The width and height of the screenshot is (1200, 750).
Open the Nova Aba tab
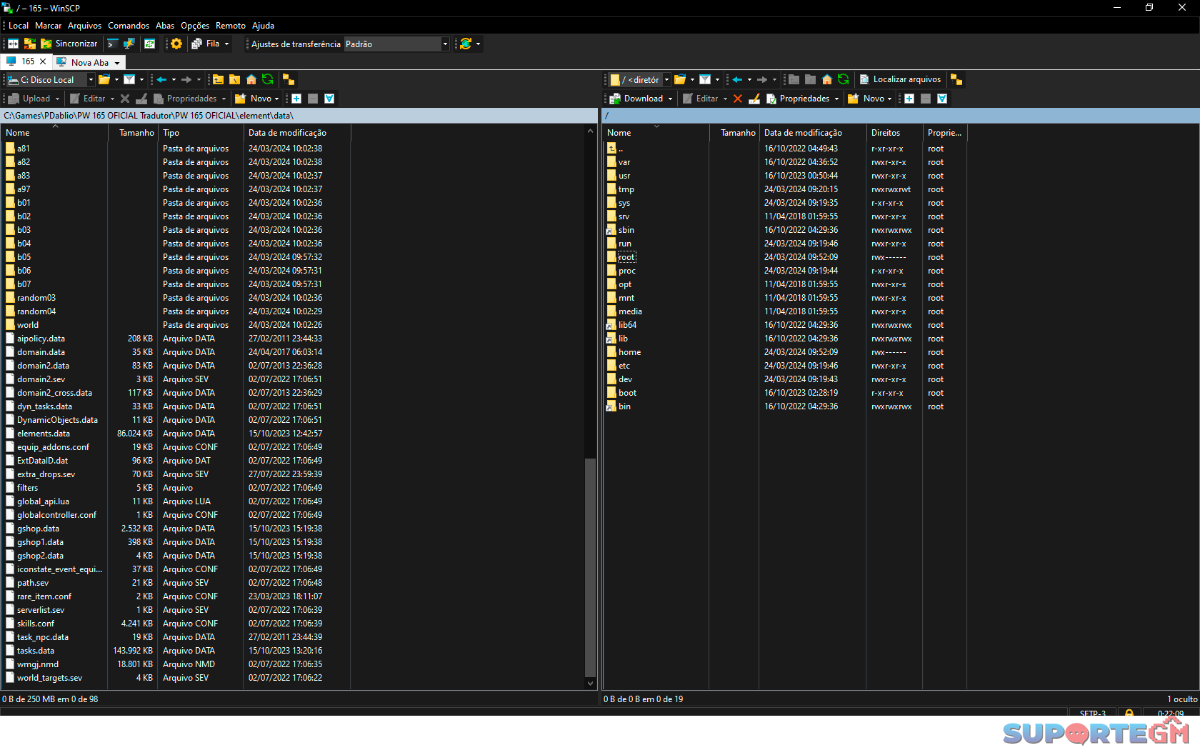89,62
